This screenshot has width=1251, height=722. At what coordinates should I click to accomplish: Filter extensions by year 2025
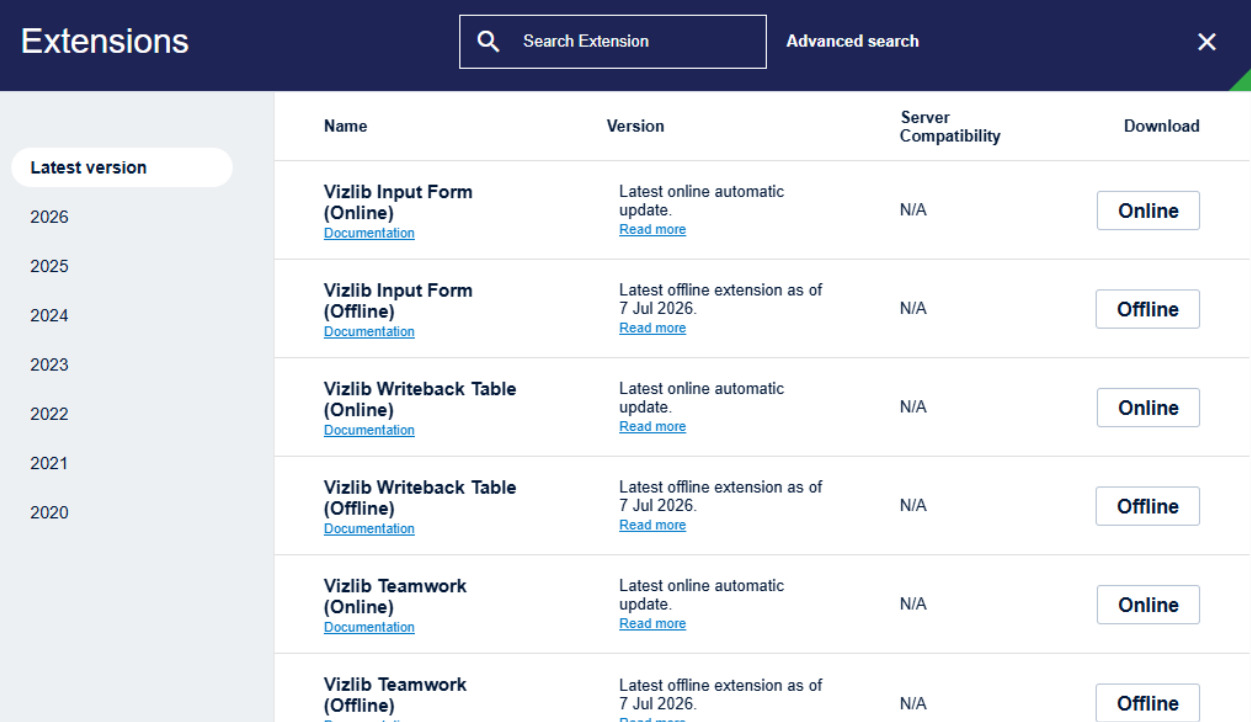50,266
